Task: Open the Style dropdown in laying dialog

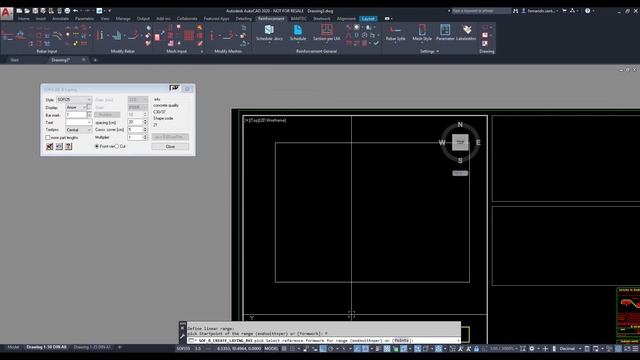Action: click(x=74, y=100)
